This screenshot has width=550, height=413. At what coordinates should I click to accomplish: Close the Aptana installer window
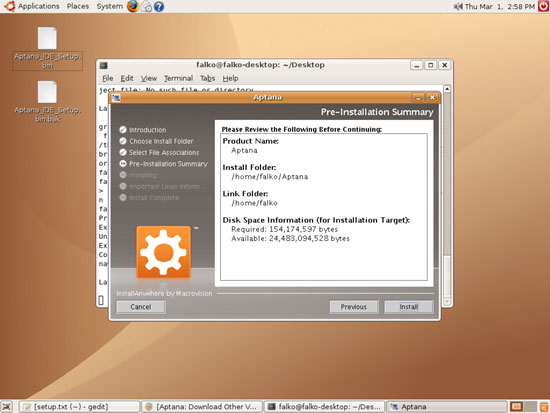432,98
